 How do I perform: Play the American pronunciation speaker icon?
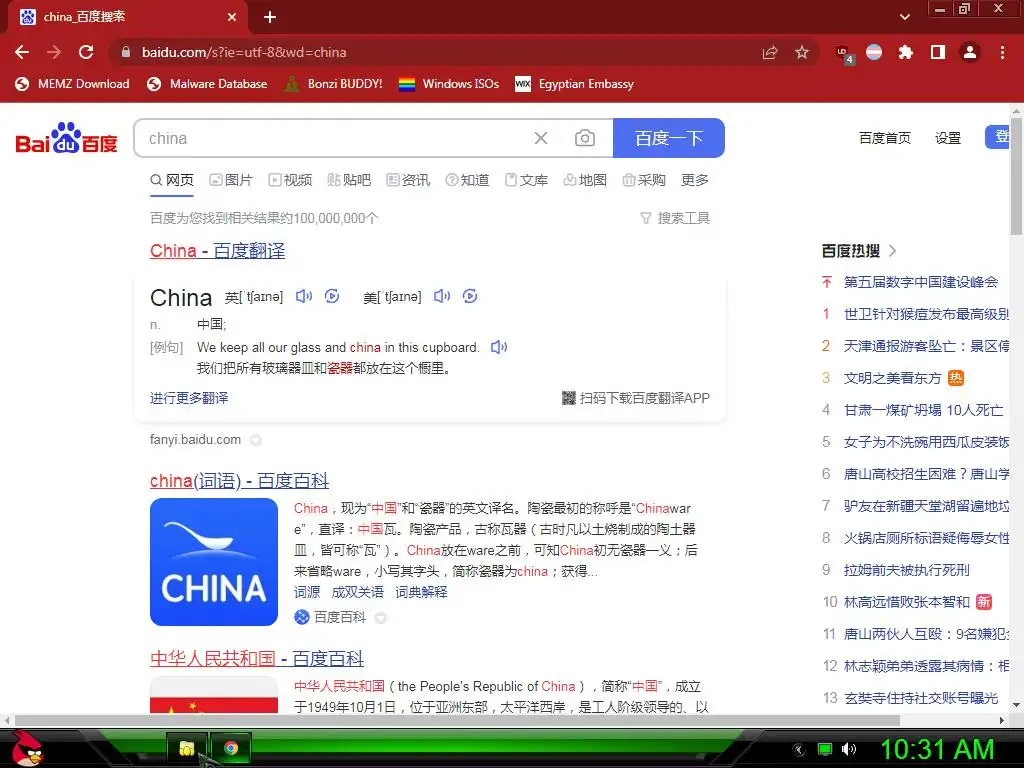pos(442,296)
